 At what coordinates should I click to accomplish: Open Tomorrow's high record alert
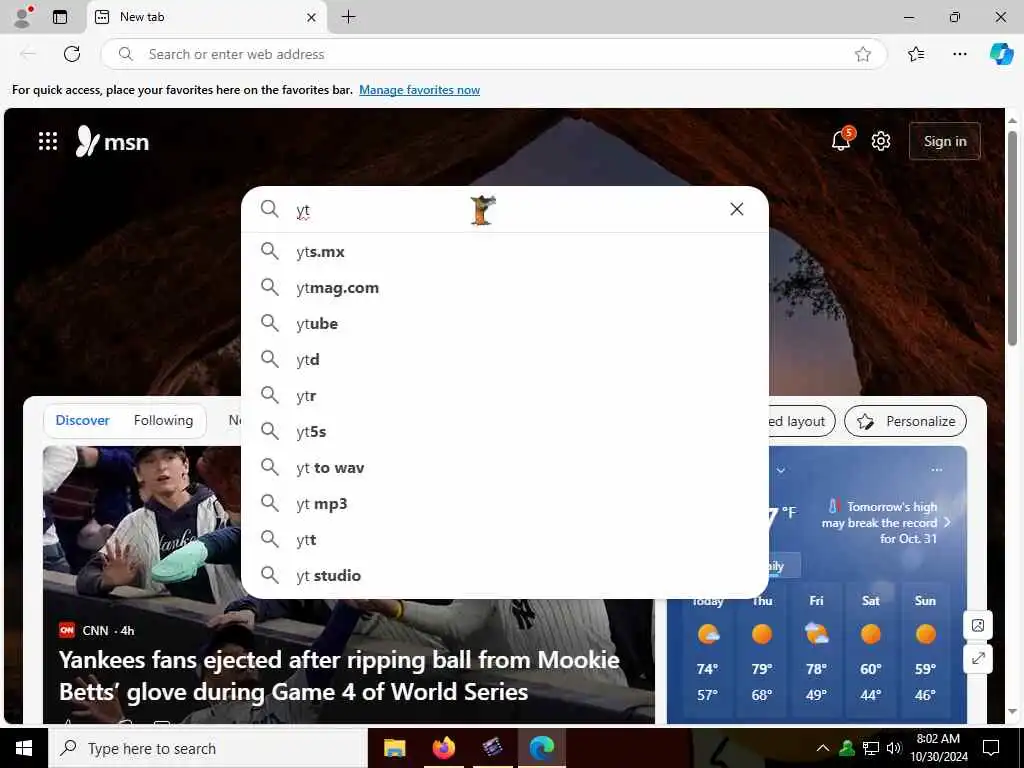[x=886, y=522]
